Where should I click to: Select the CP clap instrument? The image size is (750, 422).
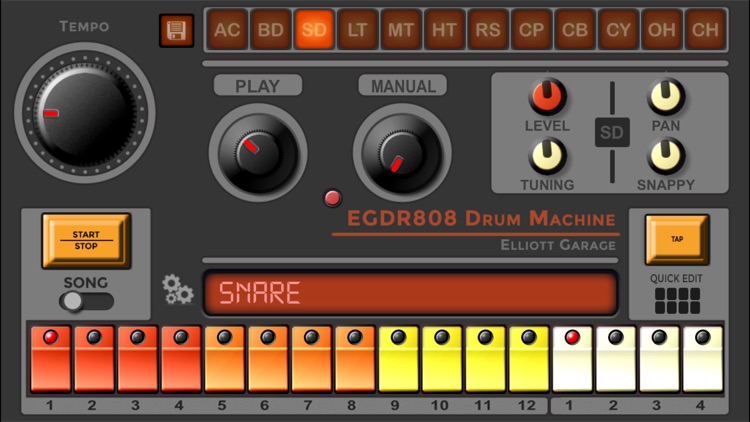(x=531, y=30)
